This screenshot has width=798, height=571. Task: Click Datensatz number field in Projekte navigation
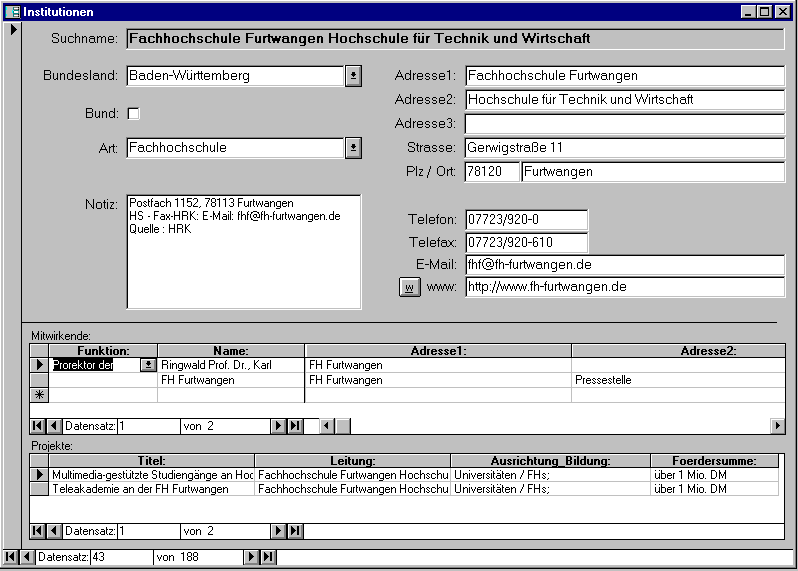pos(149,531)
